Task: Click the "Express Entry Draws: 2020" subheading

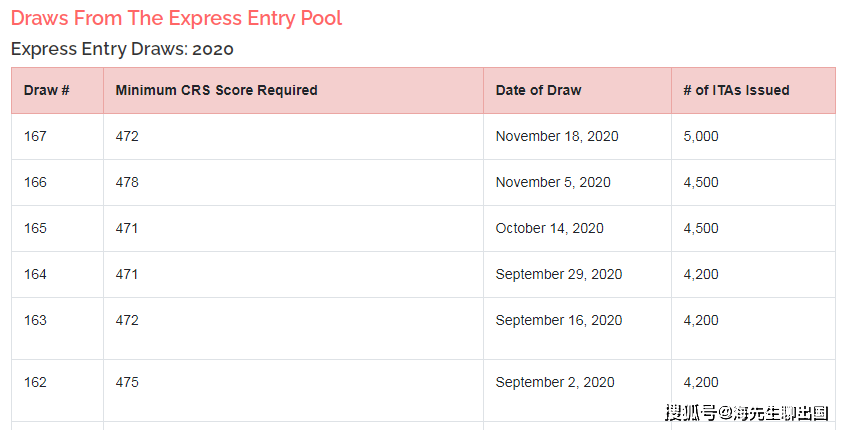Action: click(122, 49)
